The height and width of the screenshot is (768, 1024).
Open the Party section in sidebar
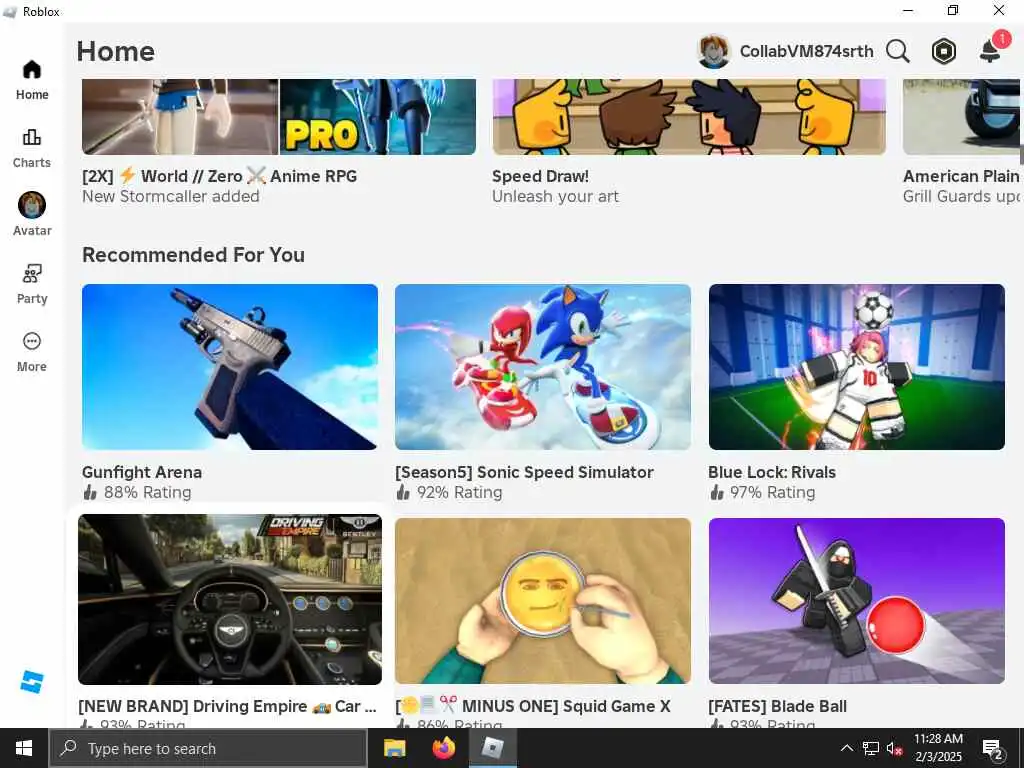[31, 284]
